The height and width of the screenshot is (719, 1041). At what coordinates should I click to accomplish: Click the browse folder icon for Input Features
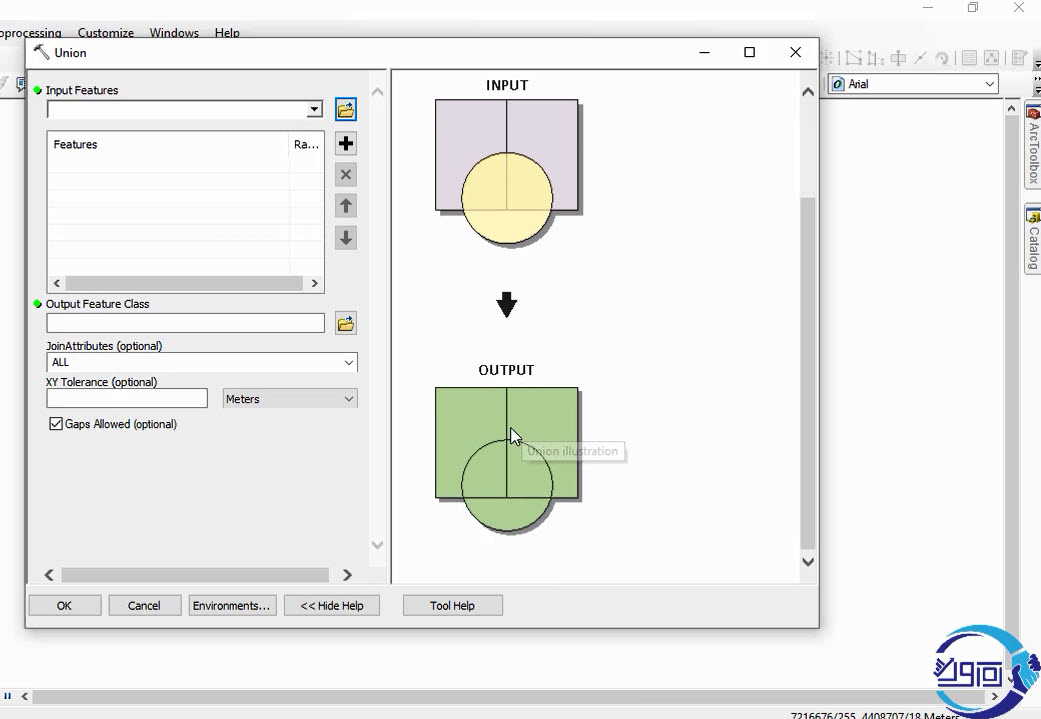[346, 109]
